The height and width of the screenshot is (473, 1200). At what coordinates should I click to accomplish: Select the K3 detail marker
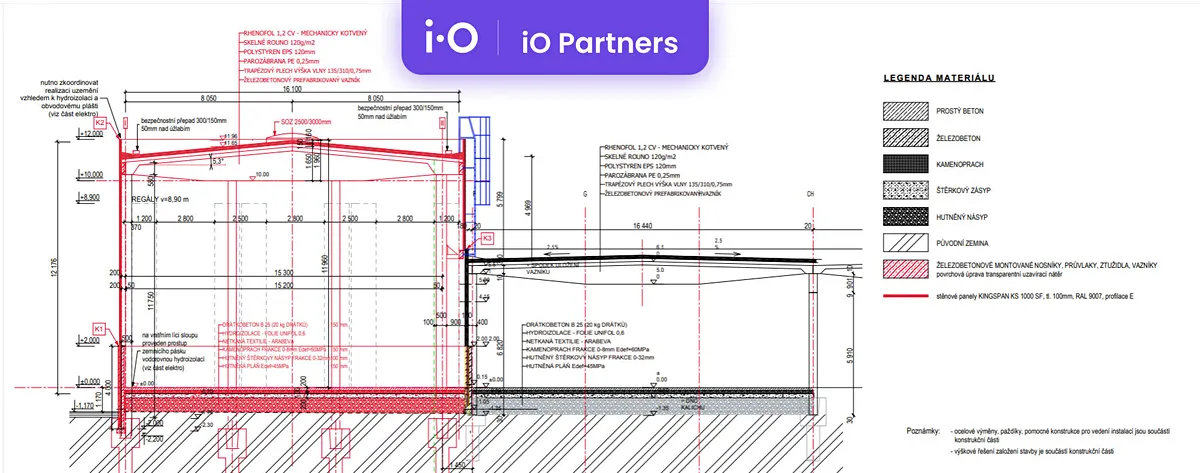coord(487,238)
